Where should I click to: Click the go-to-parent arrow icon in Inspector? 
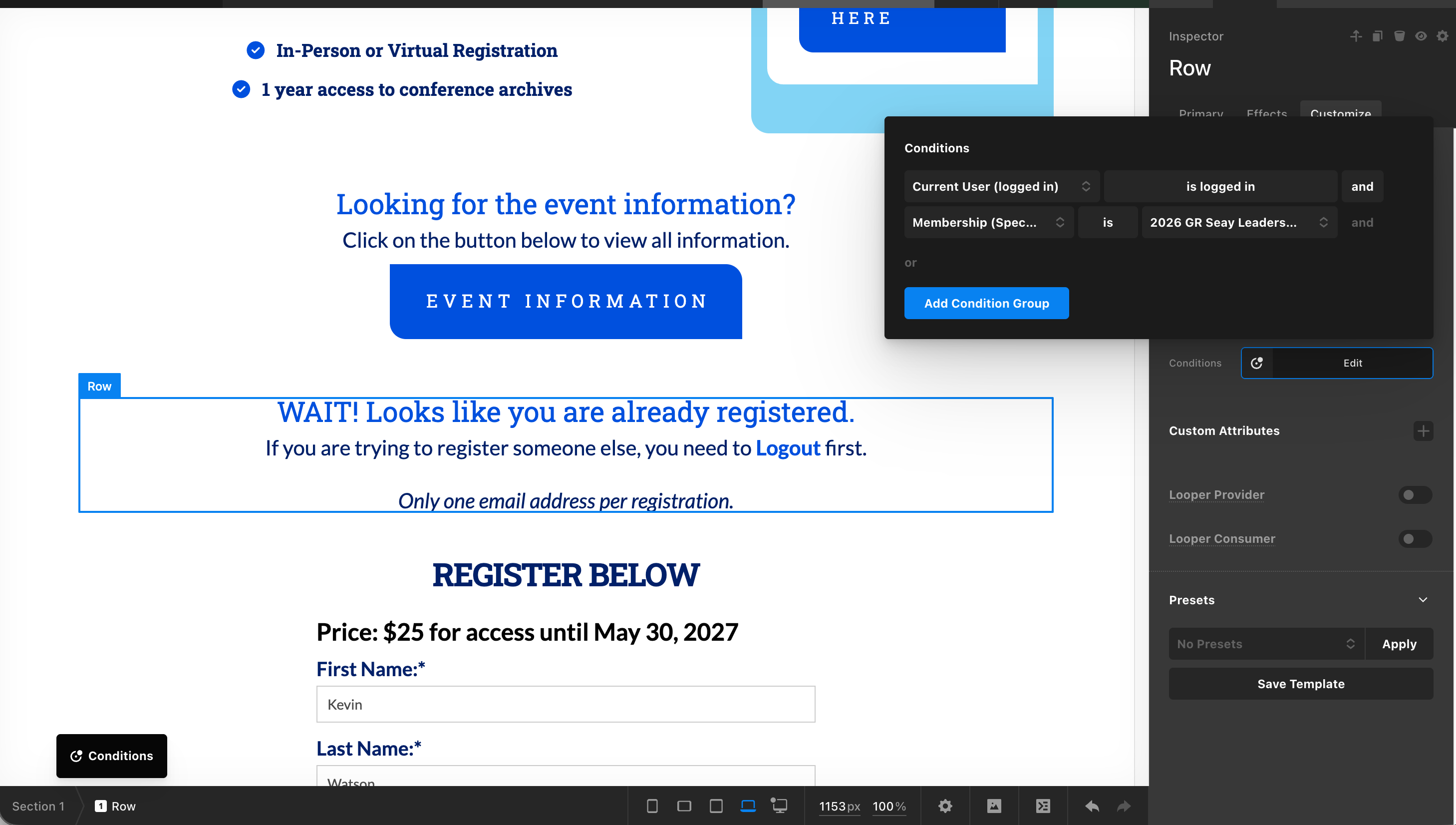click(x=1356, y=36)
